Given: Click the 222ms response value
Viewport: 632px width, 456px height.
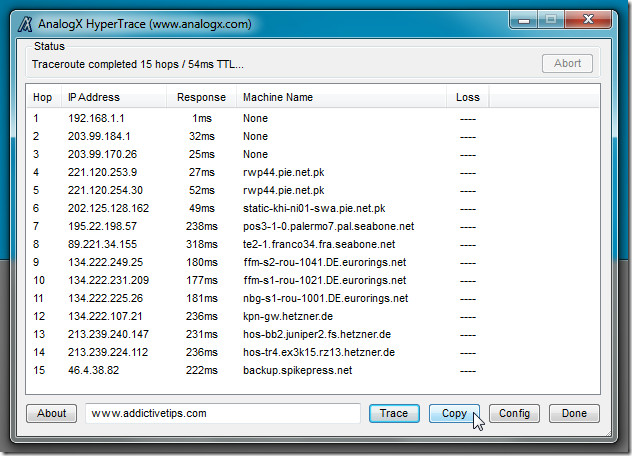Looking at the screenshot, I should (x=202, y=371).
